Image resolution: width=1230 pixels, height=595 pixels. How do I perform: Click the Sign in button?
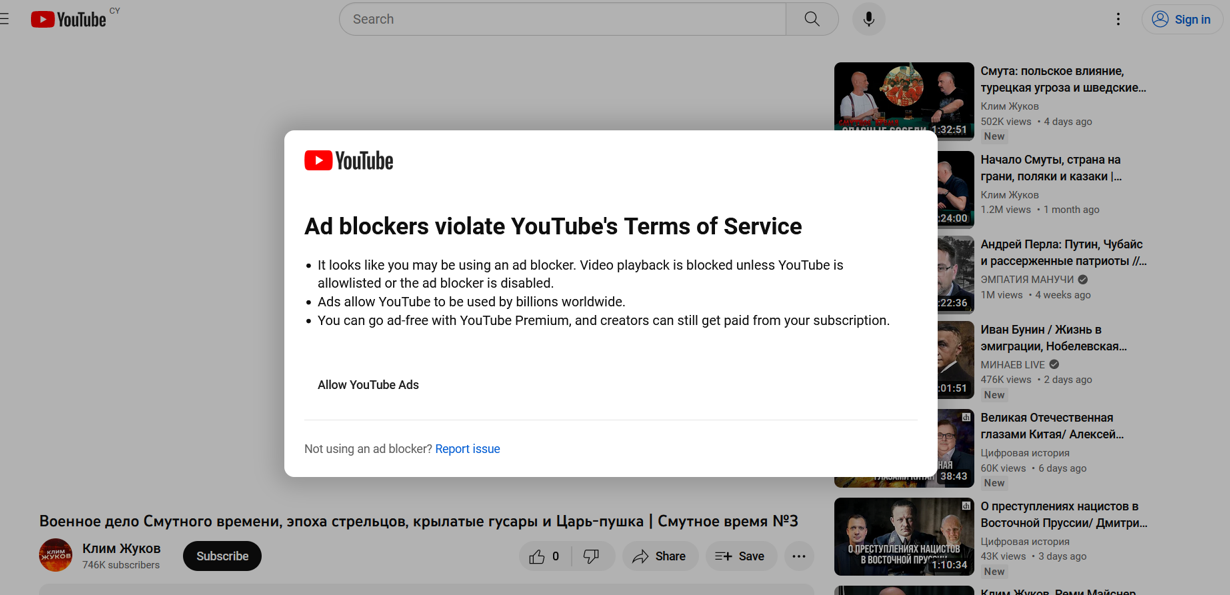[1182, 19]
